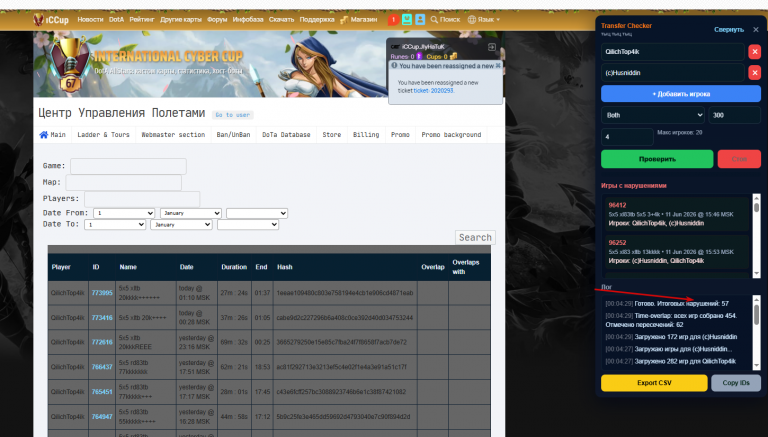Click the Поиск magnifier search icon
The width and height of the screenshot is (768, 437).
[434, 20]
